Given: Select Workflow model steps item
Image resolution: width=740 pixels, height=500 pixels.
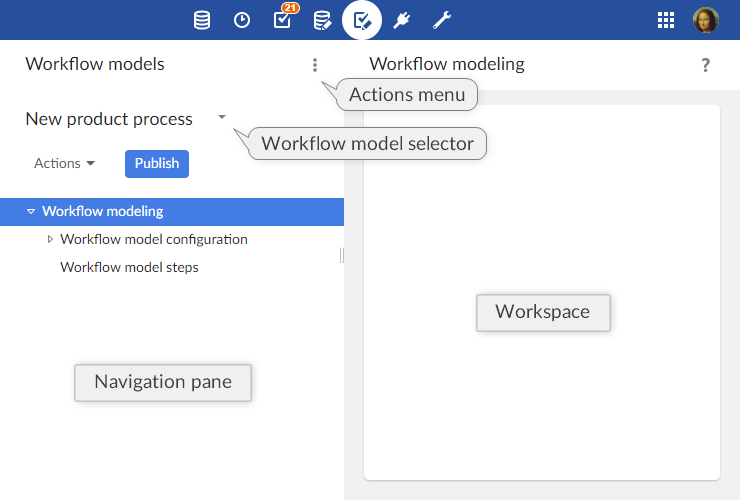Looking at the screenshot, I should (129, 267).
